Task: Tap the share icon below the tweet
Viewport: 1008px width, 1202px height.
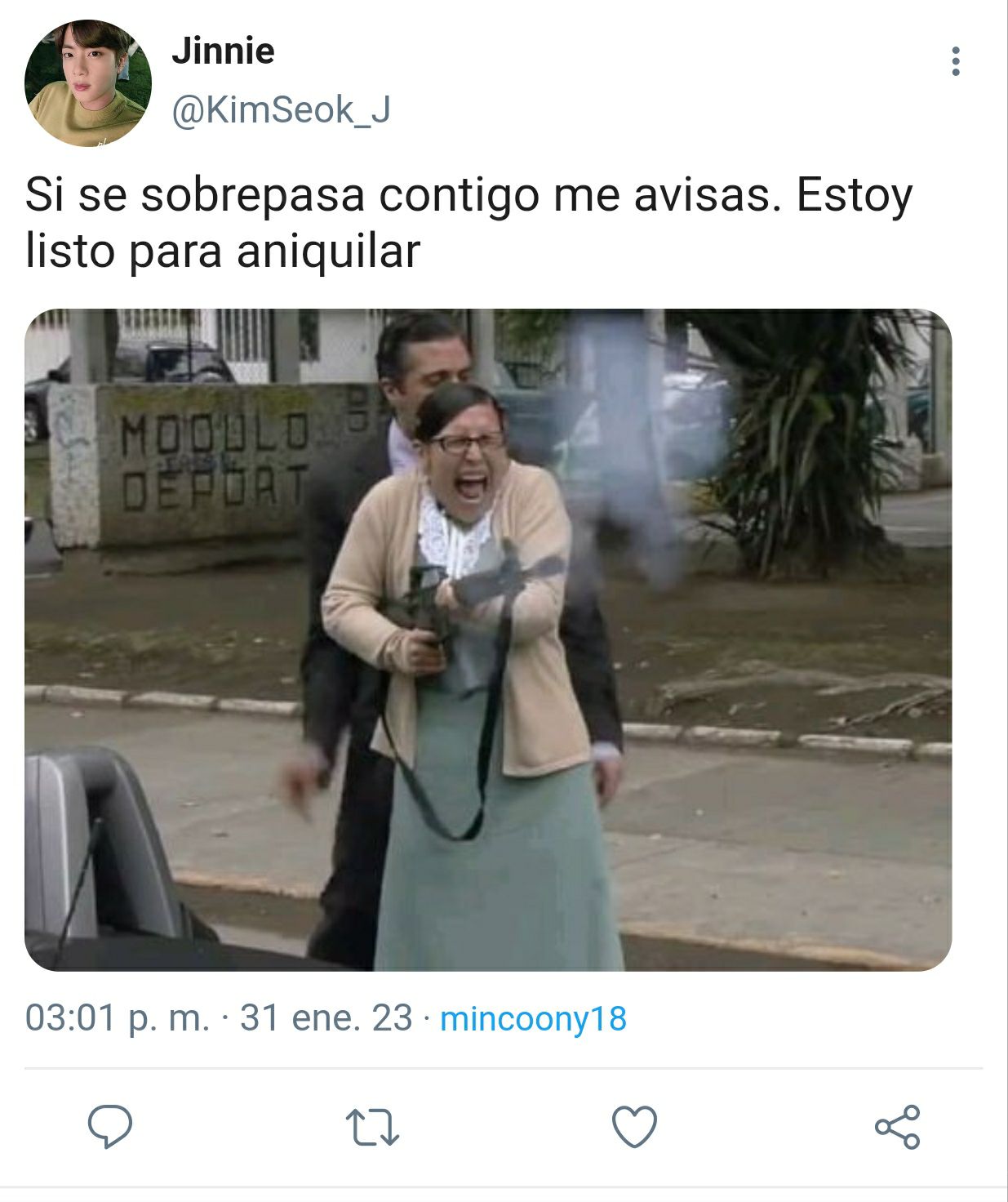Action: (x=897, y=1127)
